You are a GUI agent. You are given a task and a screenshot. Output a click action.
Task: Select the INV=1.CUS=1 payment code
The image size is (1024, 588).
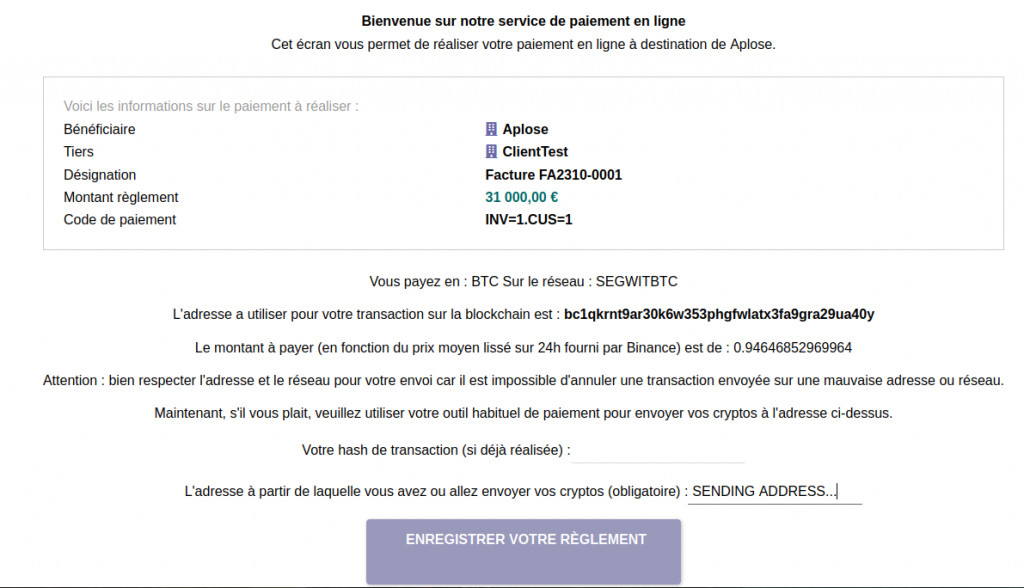528,220
